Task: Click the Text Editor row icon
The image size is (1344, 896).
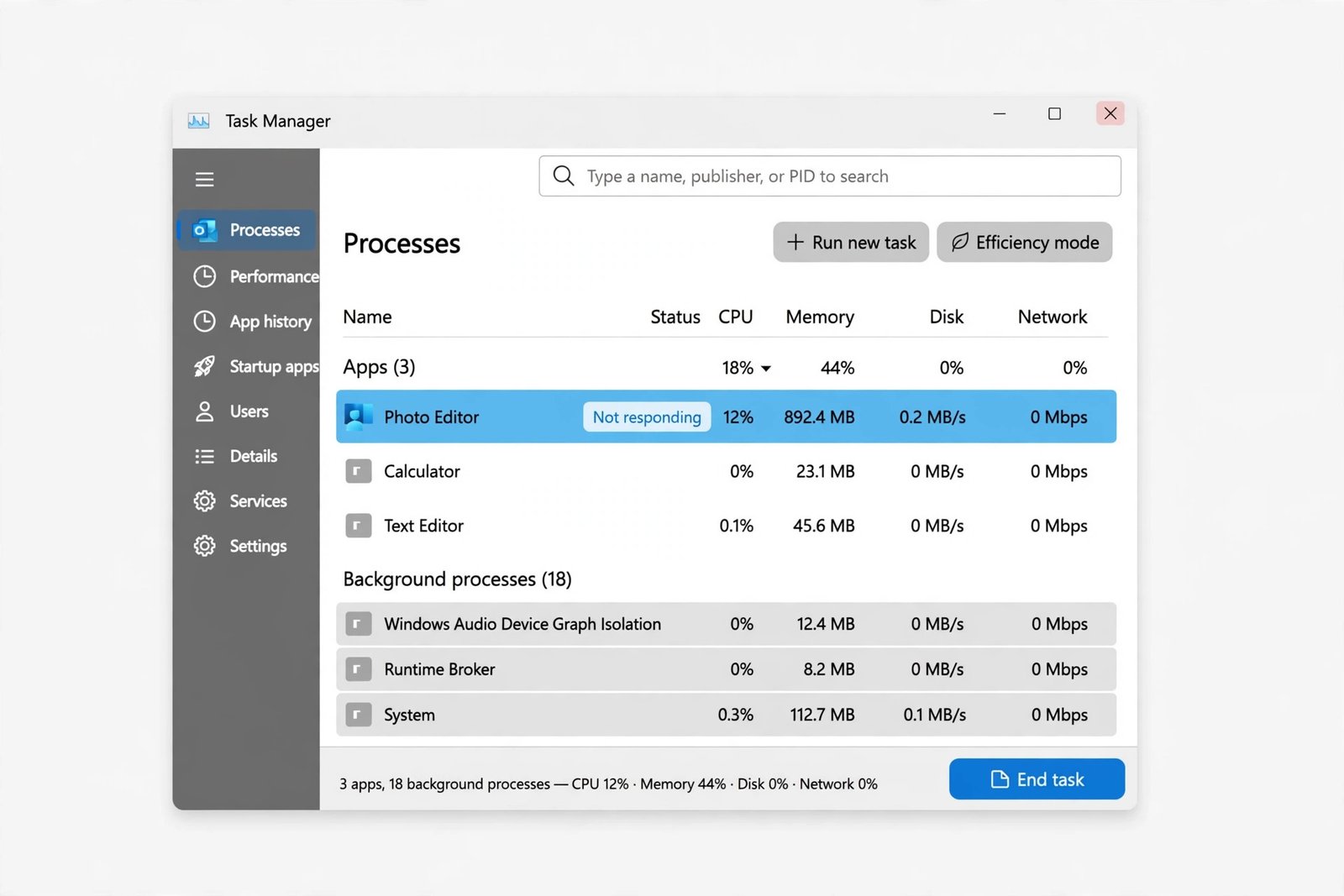Action: click(x=359, y=526)
